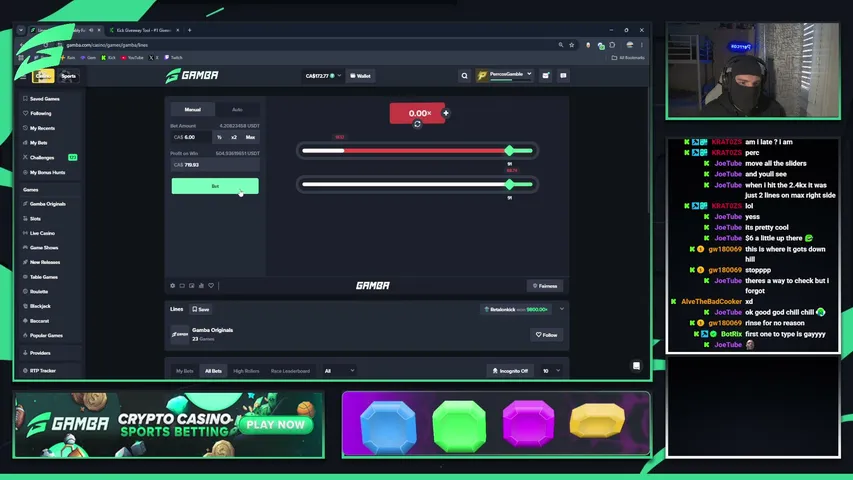Click the Profit on Win field
The width and height of the screenshot is (853, 480).
click(x=215, y=165)
